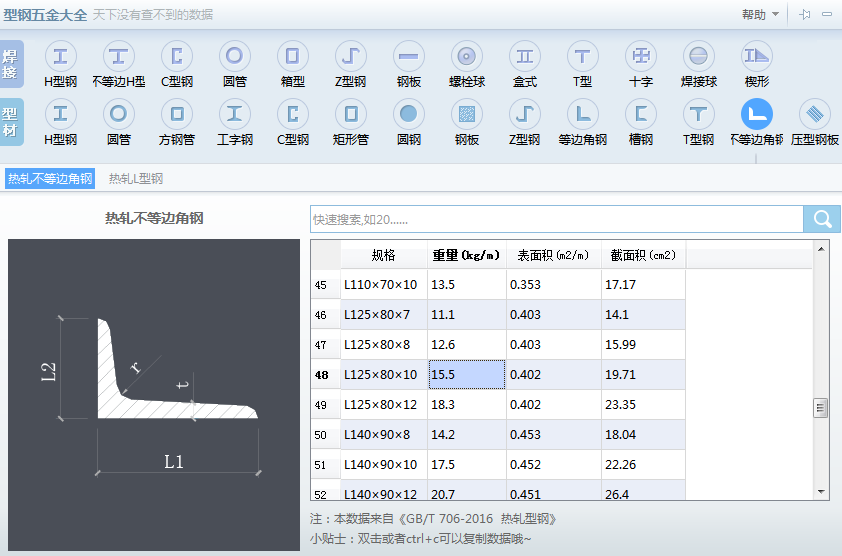This screenshot has height=556, width=842.
Task: Select welded 钢板 icon in 焊接 row
Action: (x=409, y=56)
